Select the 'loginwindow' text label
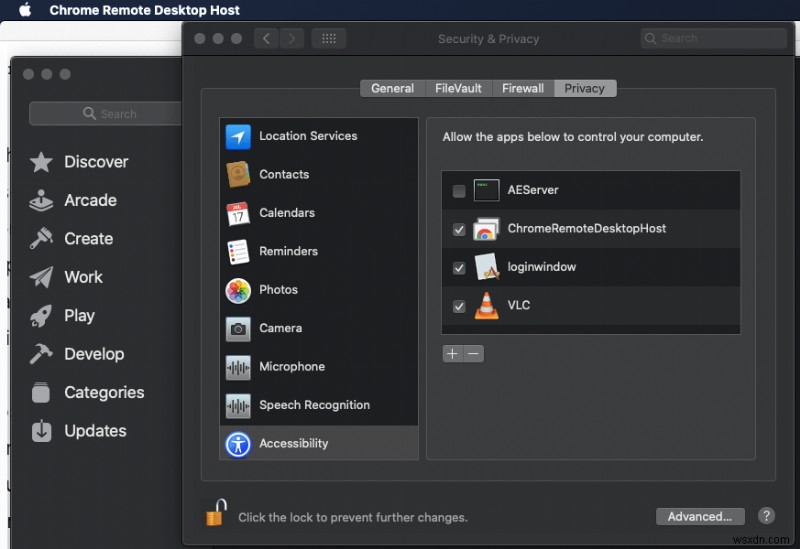 coord(541,267)
